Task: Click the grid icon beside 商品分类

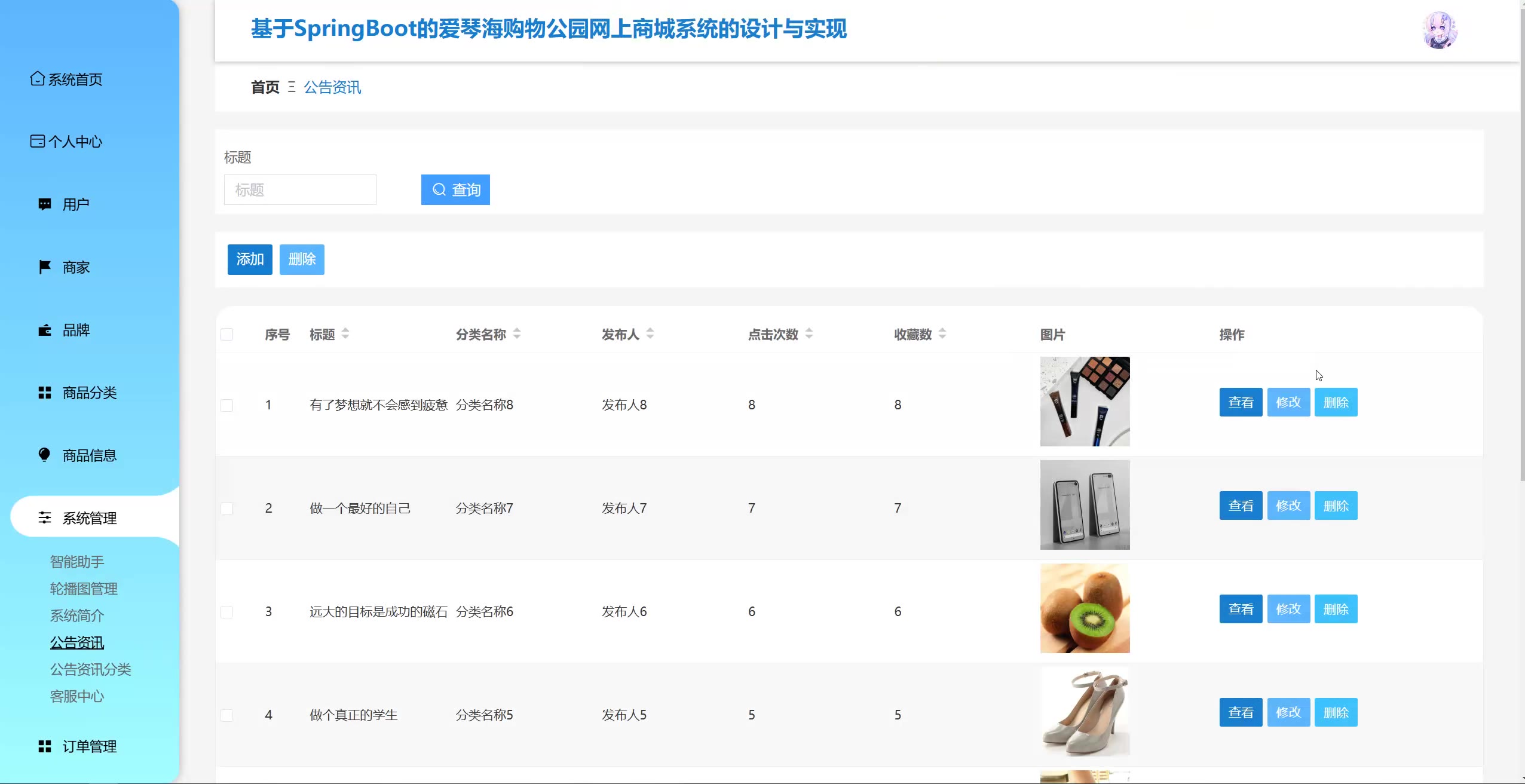Action: click(x=45, y=393)
